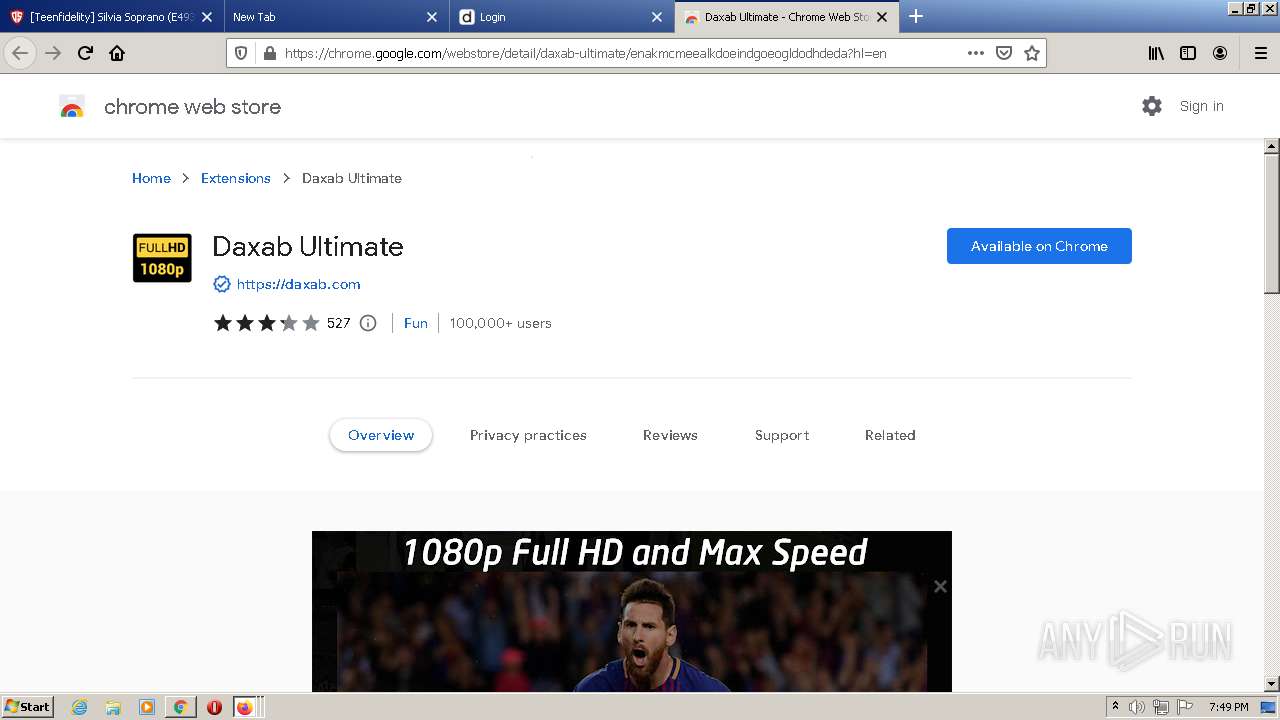Open Internet Explorer from taskbar
The height and width of the screenshot is (720, 1280).
tap(79, 707)
